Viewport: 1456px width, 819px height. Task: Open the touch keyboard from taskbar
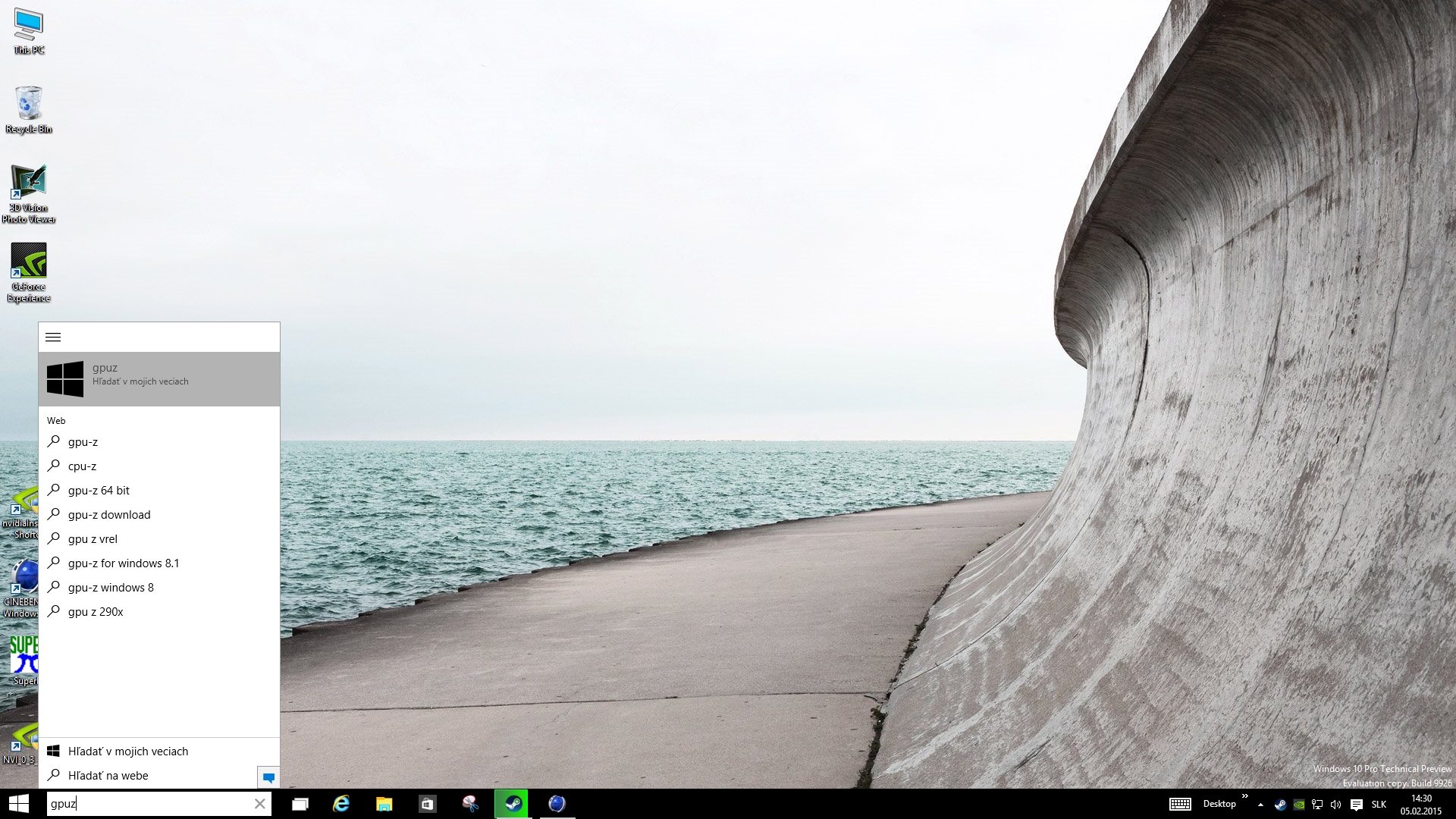[1180, 805]
